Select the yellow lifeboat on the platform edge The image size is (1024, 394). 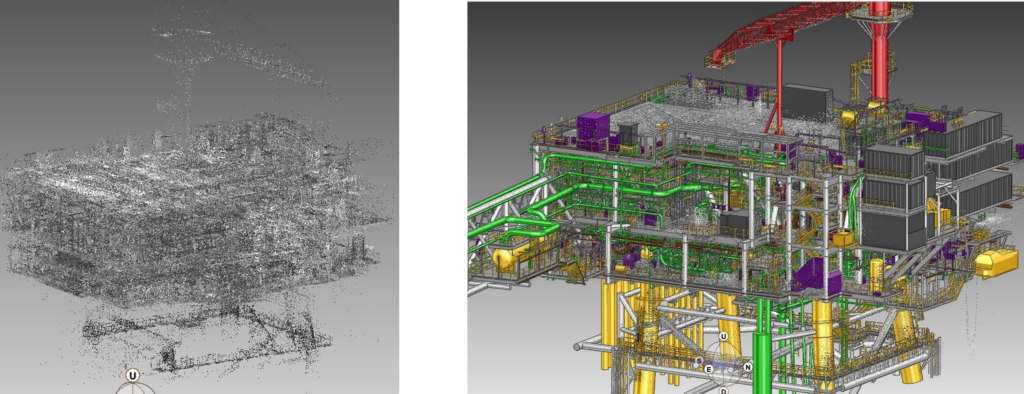coord(996,261)
